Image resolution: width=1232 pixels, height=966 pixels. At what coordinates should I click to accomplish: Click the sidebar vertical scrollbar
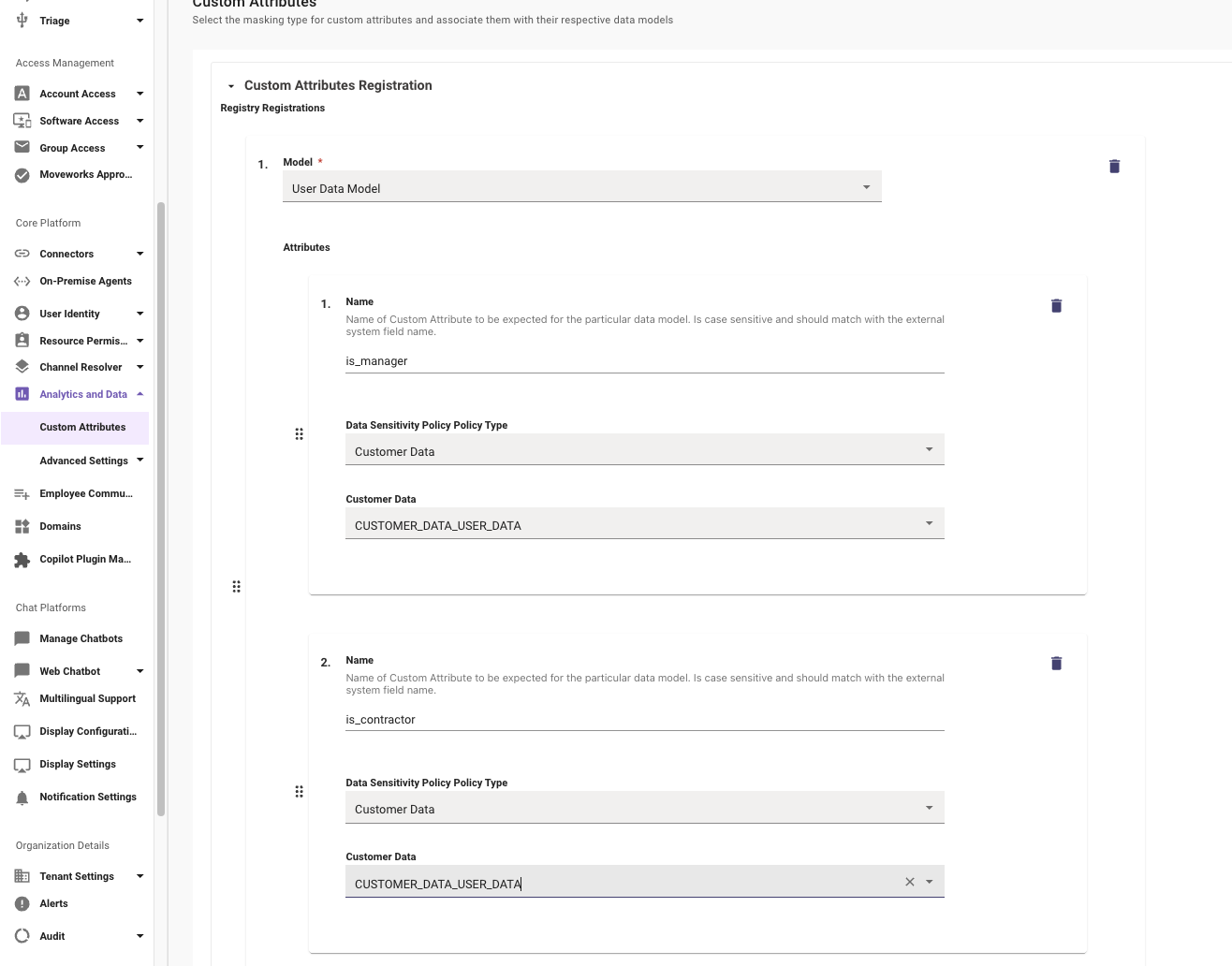160,508
